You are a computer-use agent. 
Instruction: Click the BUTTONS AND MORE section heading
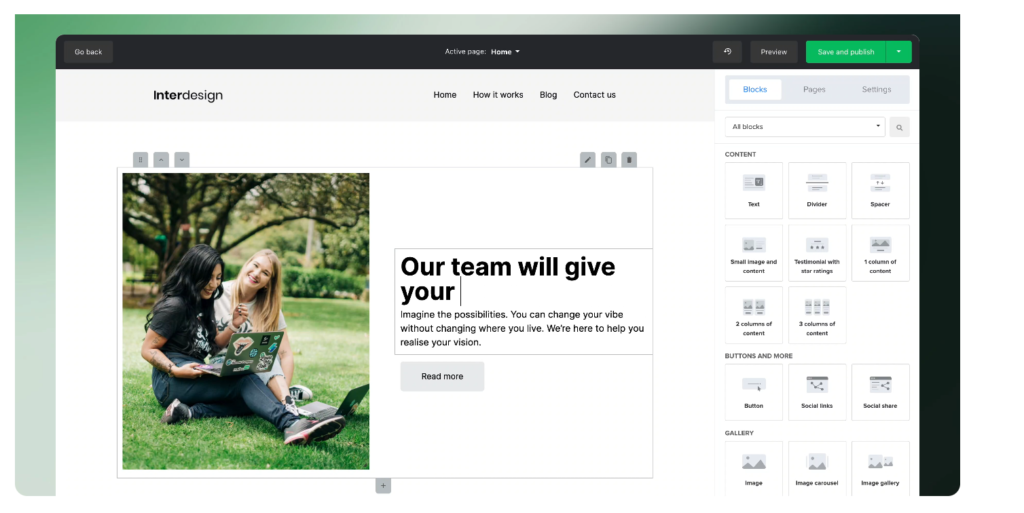point(759,356)
